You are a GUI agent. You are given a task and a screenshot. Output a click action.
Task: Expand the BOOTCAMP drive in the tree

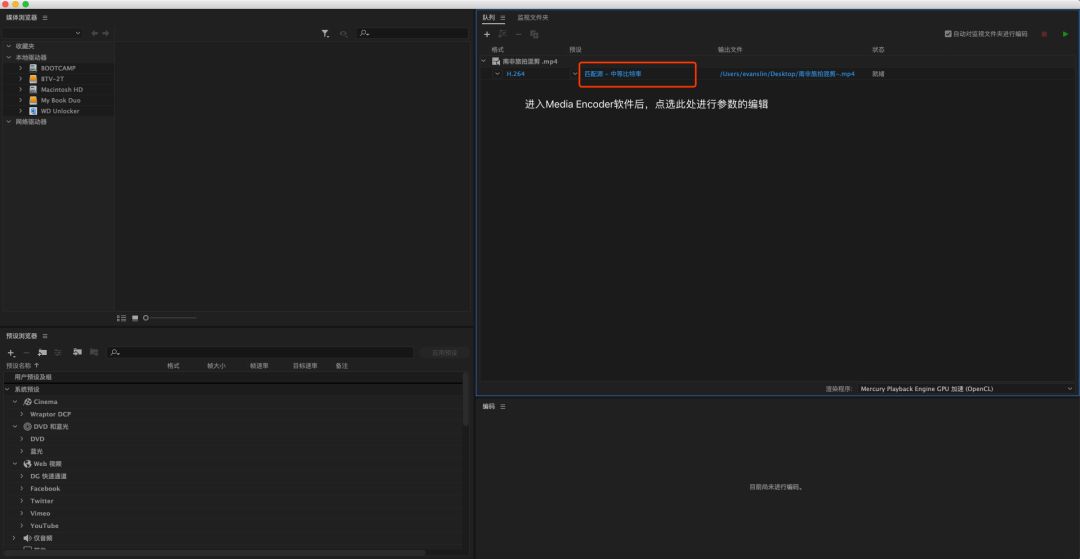(20, 68)
